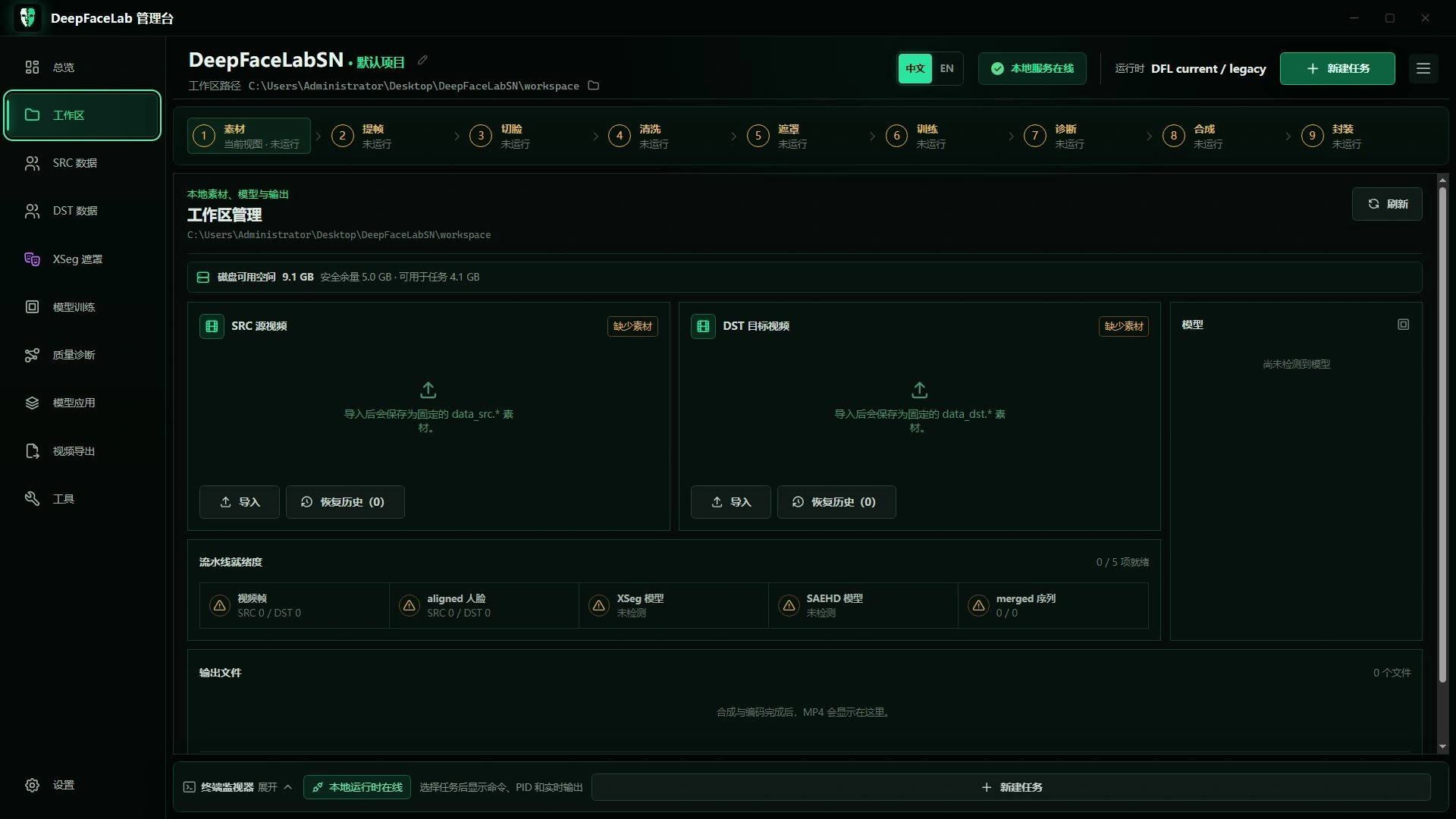The image size is (1456, 819).
Task: Select step 7 诊断 in the pipeline
Action: 1081,136
